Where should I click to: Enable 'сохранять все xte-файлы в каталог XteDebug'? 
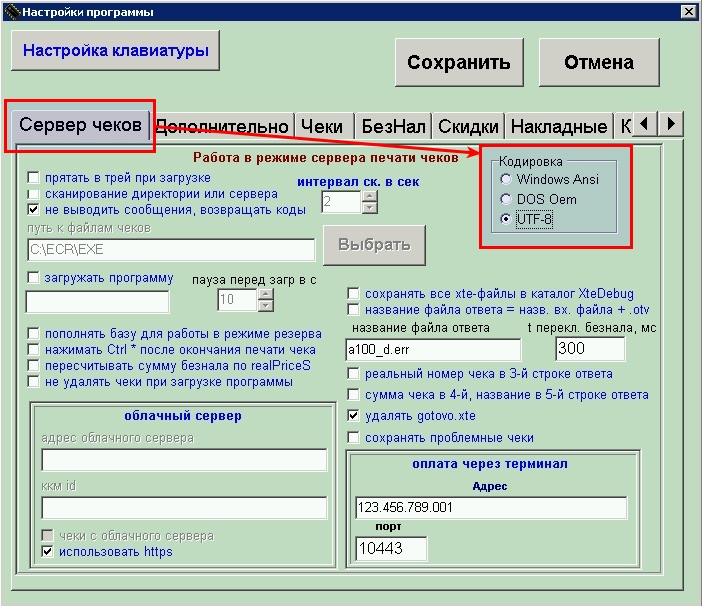point(353,294)
